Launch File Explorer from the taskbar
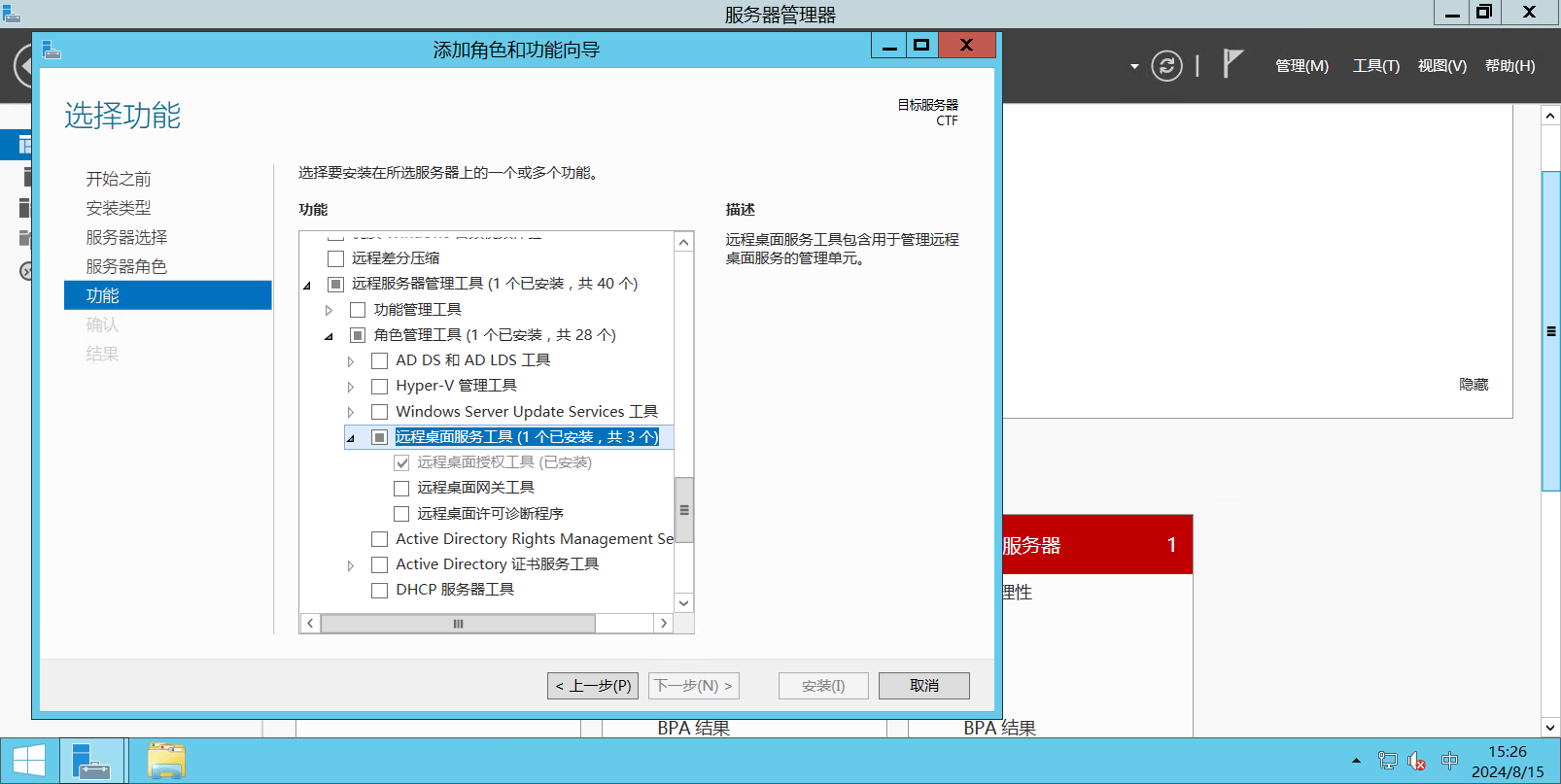The height and width of the screenshot is (784, 1561). [x=166, y=761]
